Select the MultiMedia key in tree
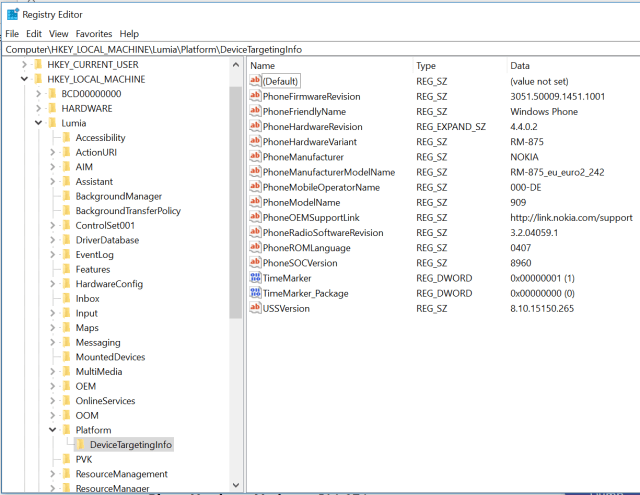Image resolution: width=640 pixels, height=495 pixels. pyautogui.click(x=99, y=371)
